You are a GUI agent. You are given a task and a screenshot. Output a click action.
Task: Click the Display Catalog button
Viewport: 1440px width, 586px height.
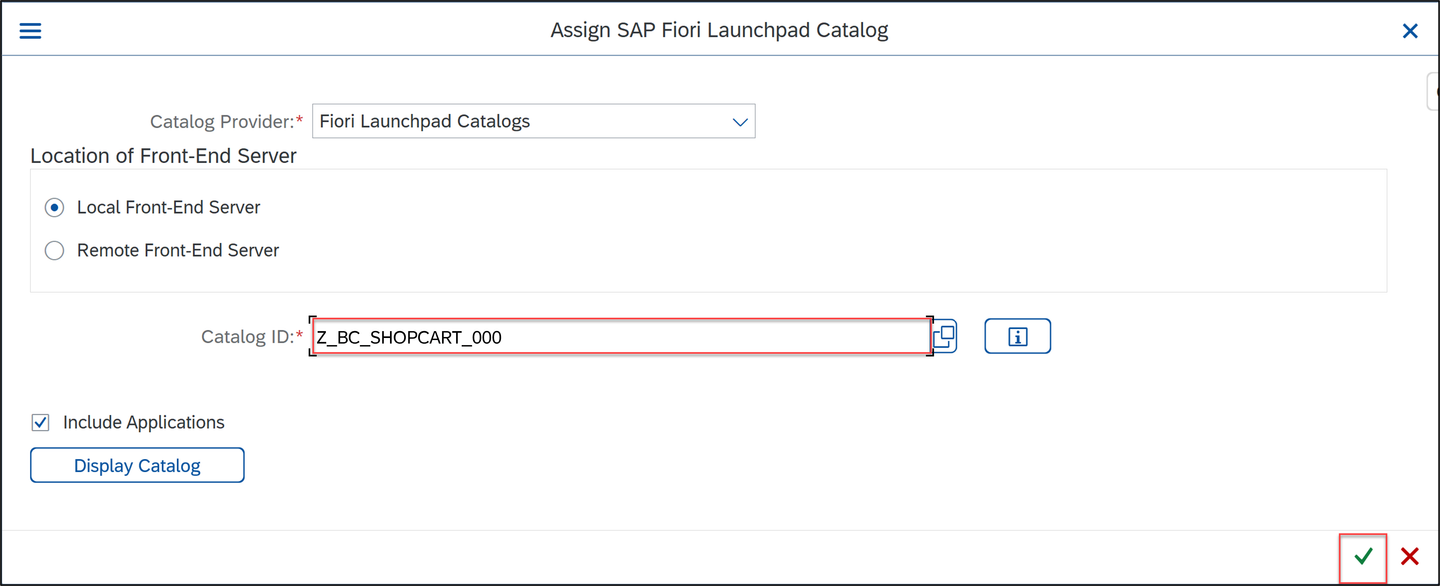coord(137,465)
